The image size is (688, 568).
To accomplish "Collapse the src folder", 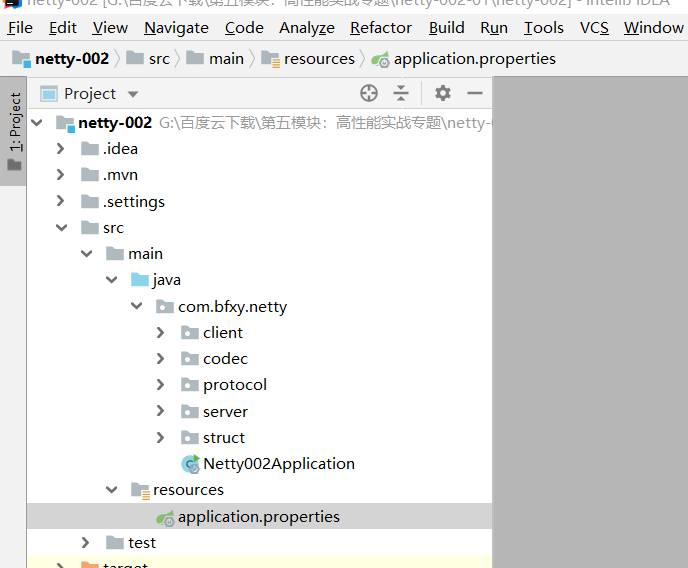I will click(61, 227).
